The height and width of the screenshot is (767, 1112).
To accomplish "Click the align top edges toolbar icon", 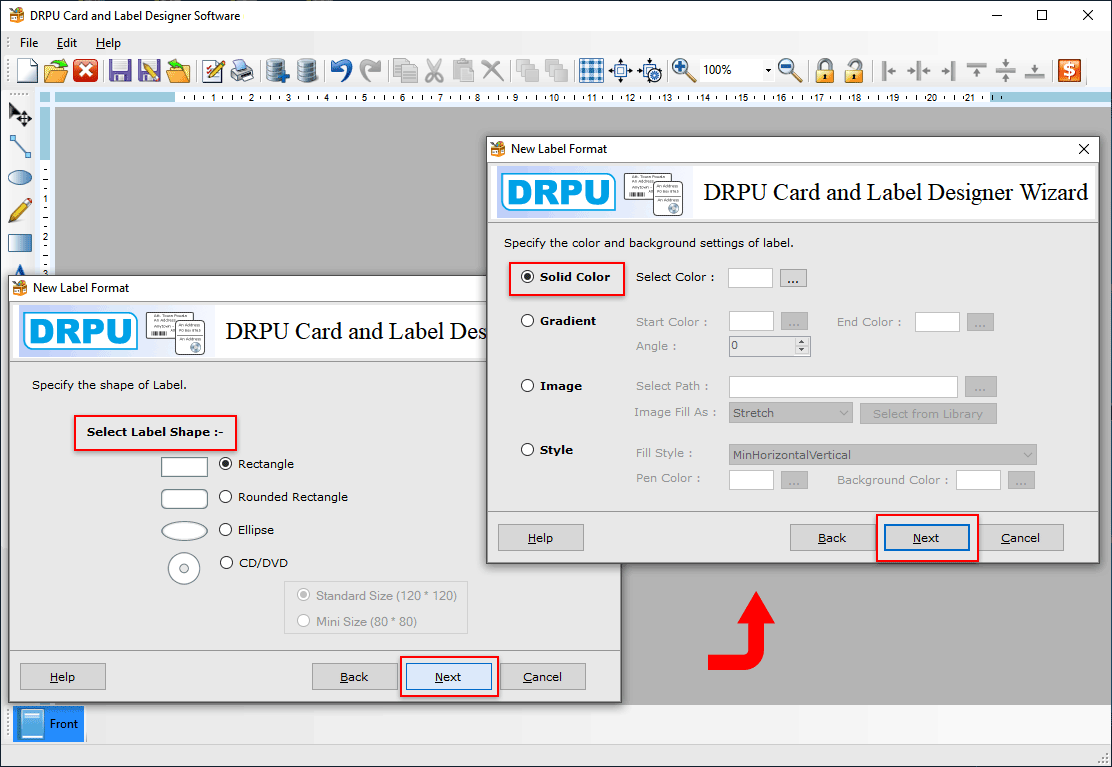I will point(977,70).
